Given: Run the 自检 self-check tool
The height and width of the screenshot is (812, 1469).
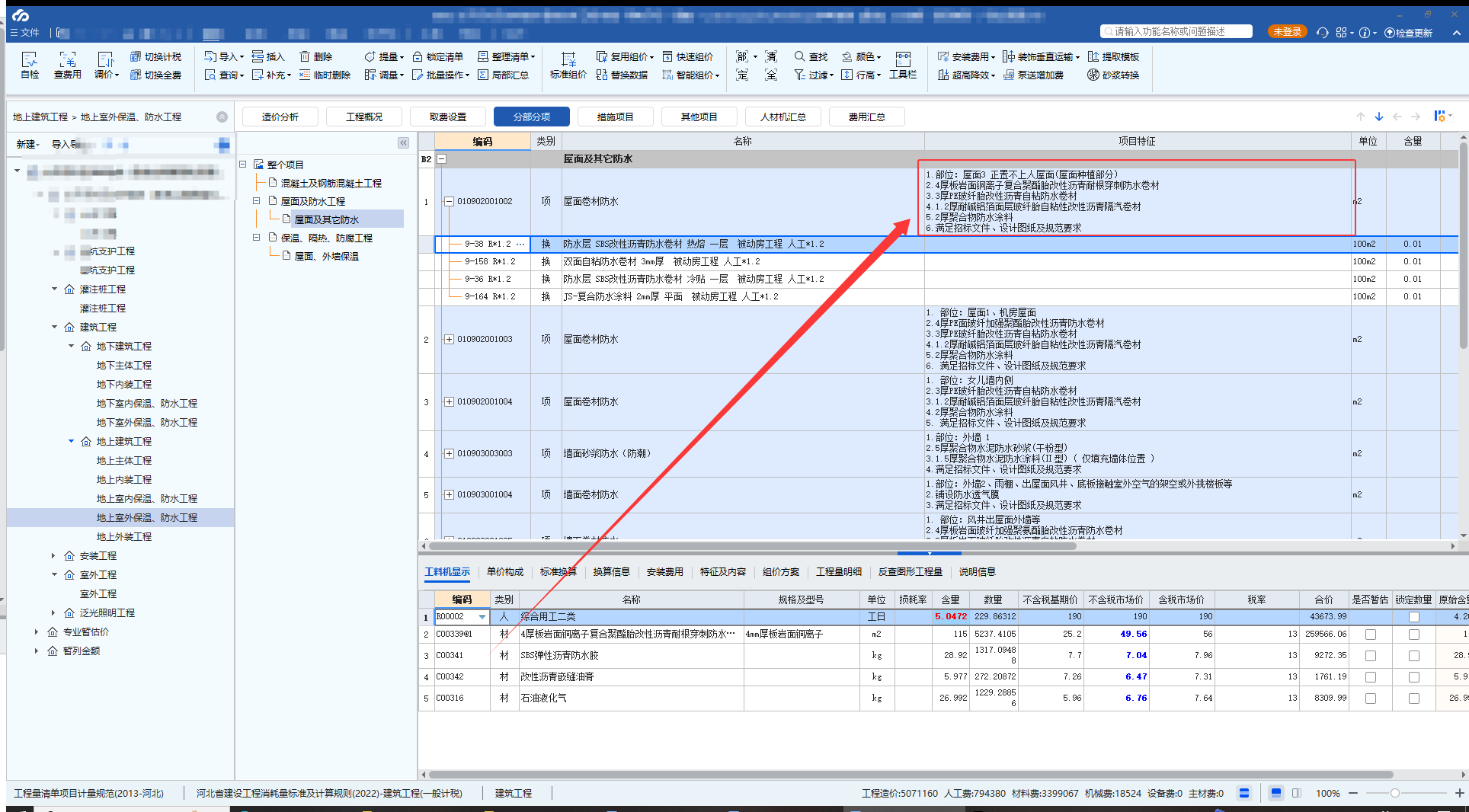Looking at the screenshot, I should pyautogui.click(x=30, y=66).
